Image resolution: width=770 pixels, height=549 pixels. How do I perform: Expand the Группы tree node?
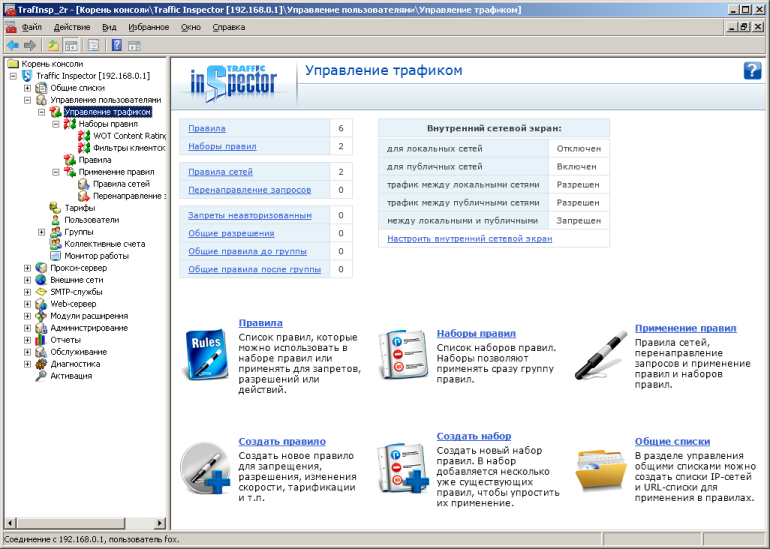pyautogui.click(x=42, y=232)
